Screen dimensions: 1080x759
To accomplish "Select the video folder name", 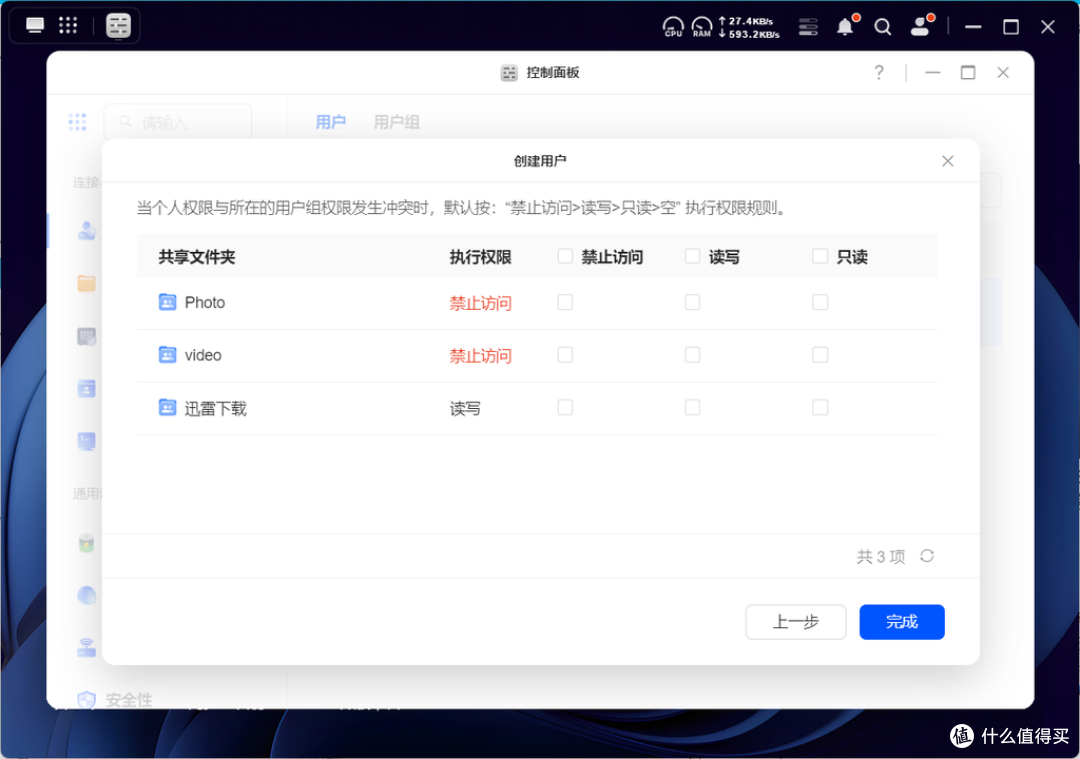I will click(x=203, y=355).
